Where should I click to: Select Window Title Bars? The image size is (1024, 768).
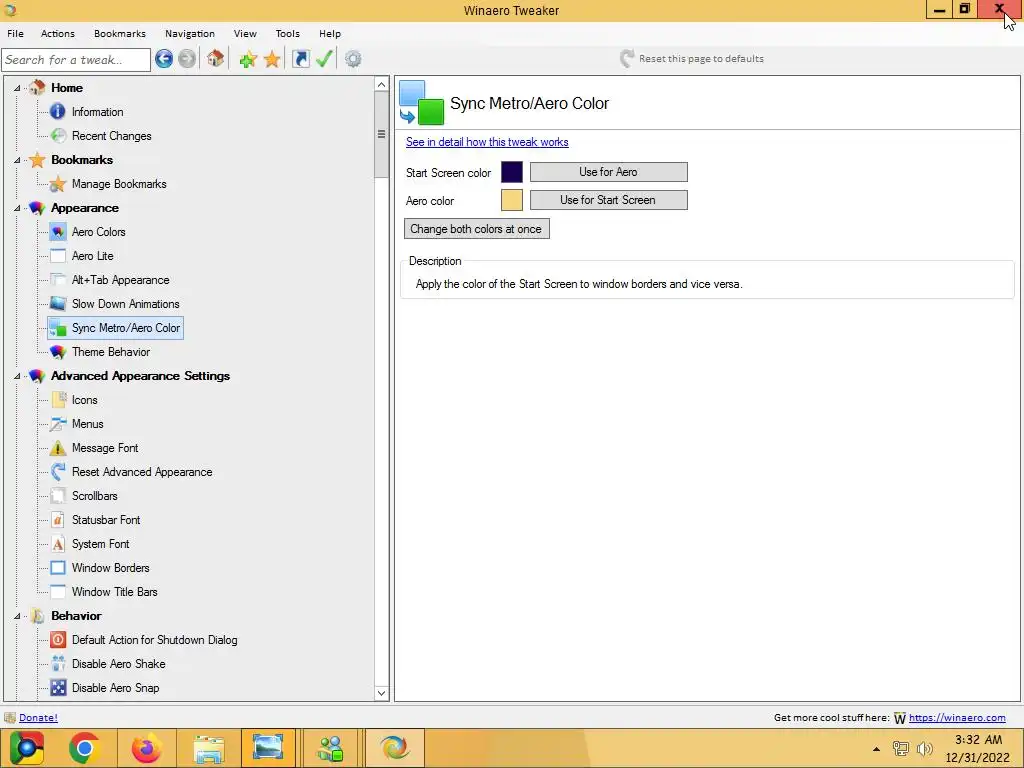pos(115,592)
